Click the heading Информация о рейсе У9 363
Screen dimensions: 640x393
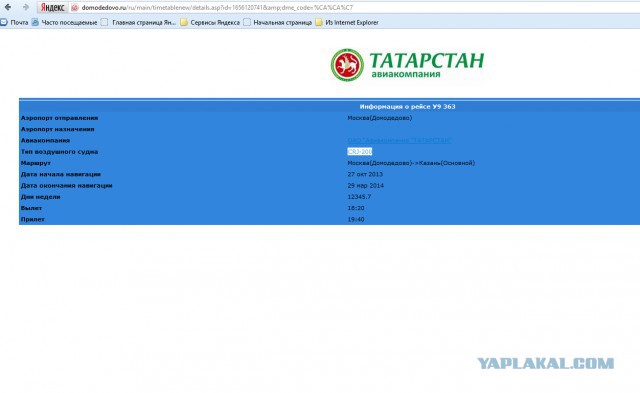point(407,107)
